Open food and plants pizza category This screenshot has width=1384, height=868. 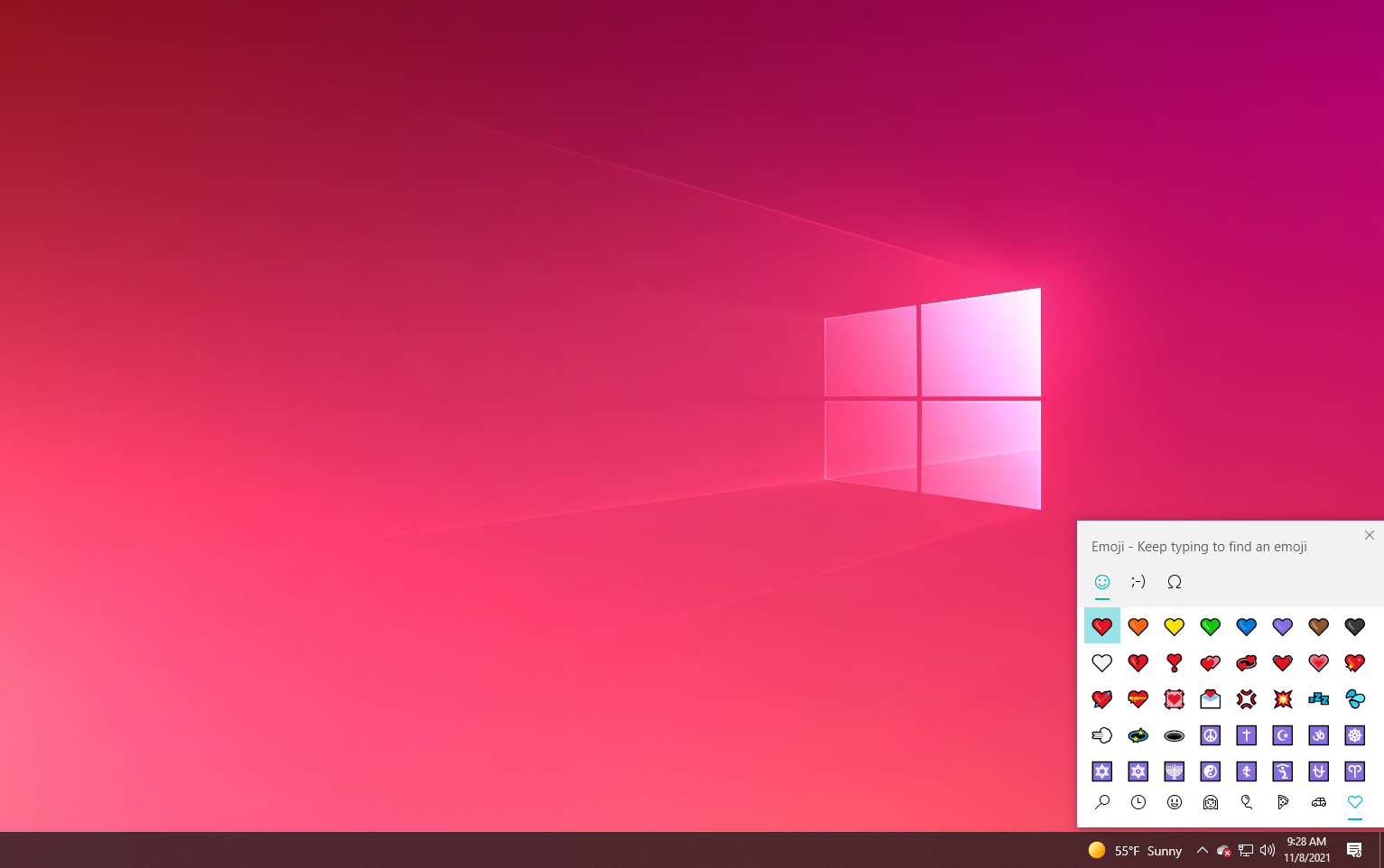(1283, 802)
